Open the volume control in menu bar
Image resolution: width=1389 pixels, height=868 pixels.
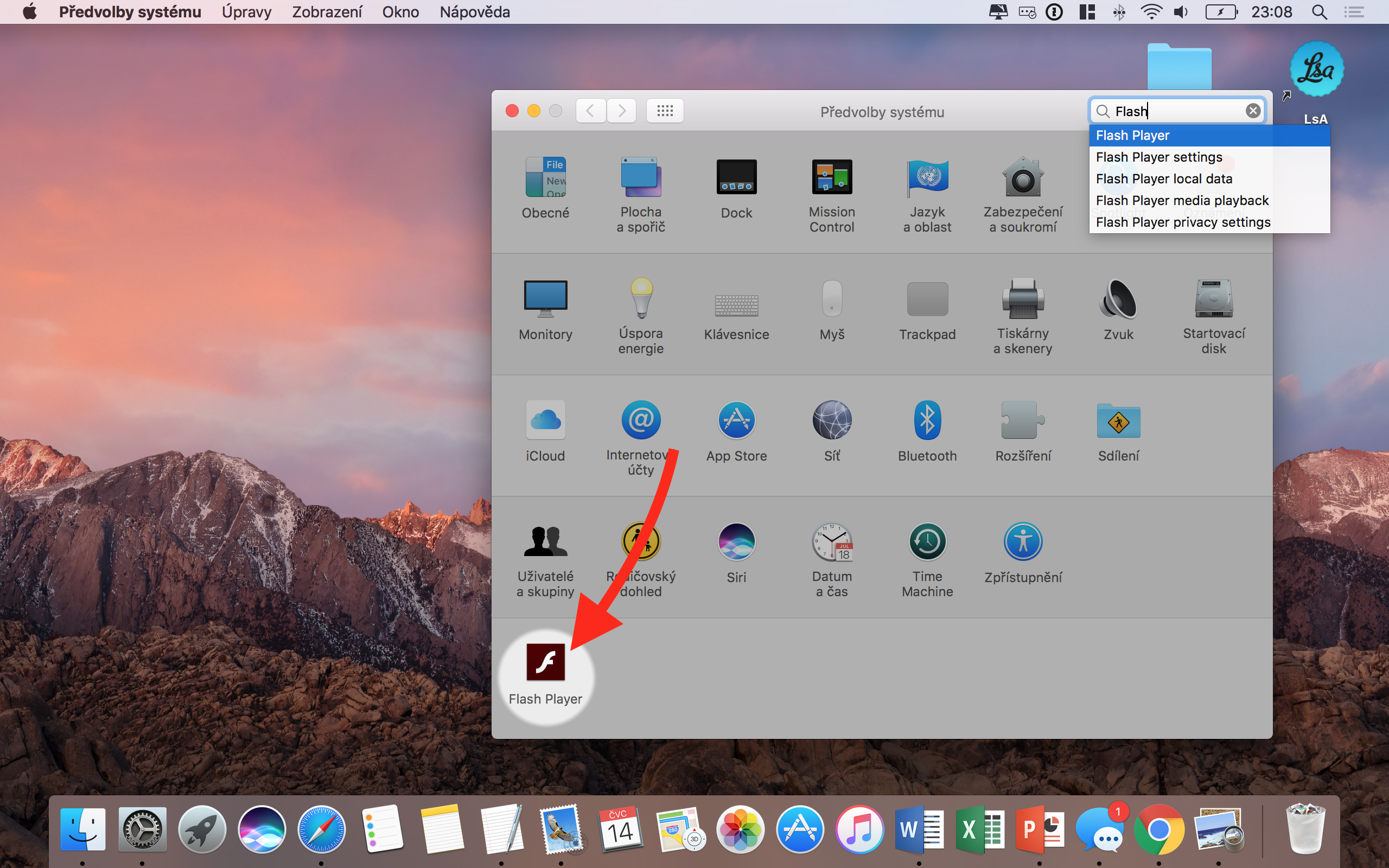(1181, 12)
